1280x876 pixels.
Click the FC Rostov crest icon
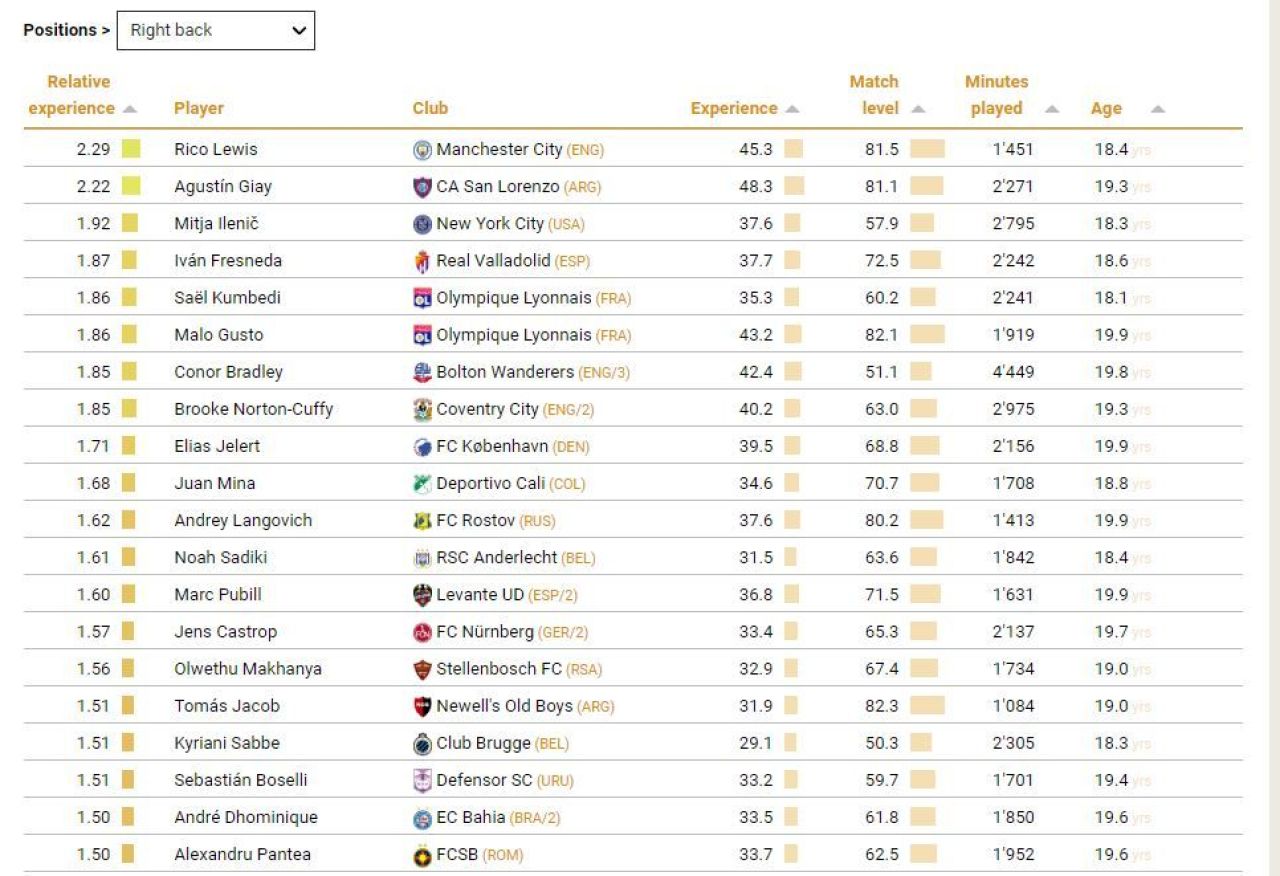click(422, 521)
